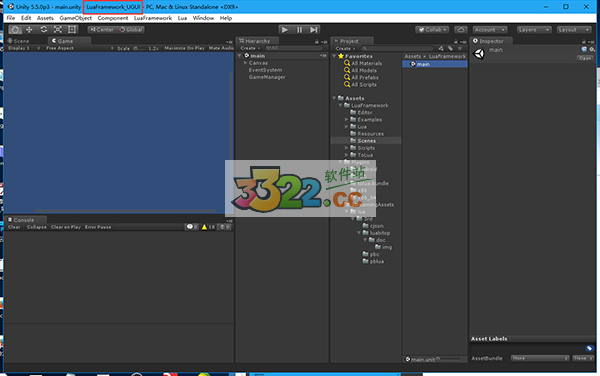Open the Help menu
The image size is (600, 376).
[x=226, y=18]
